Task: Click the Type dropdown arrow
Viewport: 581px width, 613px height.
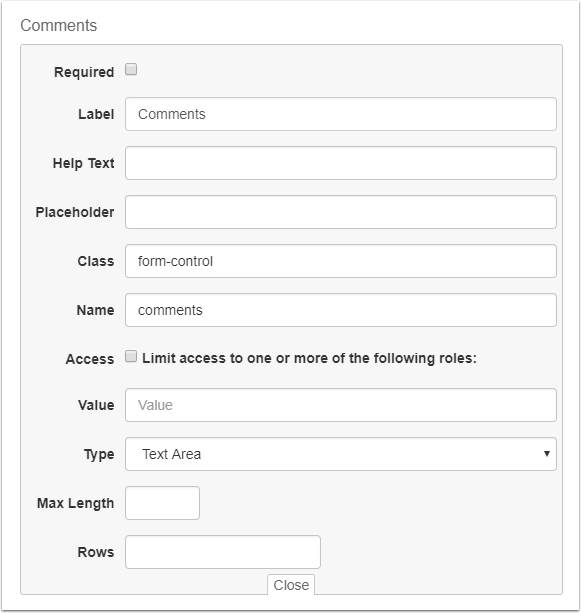Action: [x=547, y=453]
